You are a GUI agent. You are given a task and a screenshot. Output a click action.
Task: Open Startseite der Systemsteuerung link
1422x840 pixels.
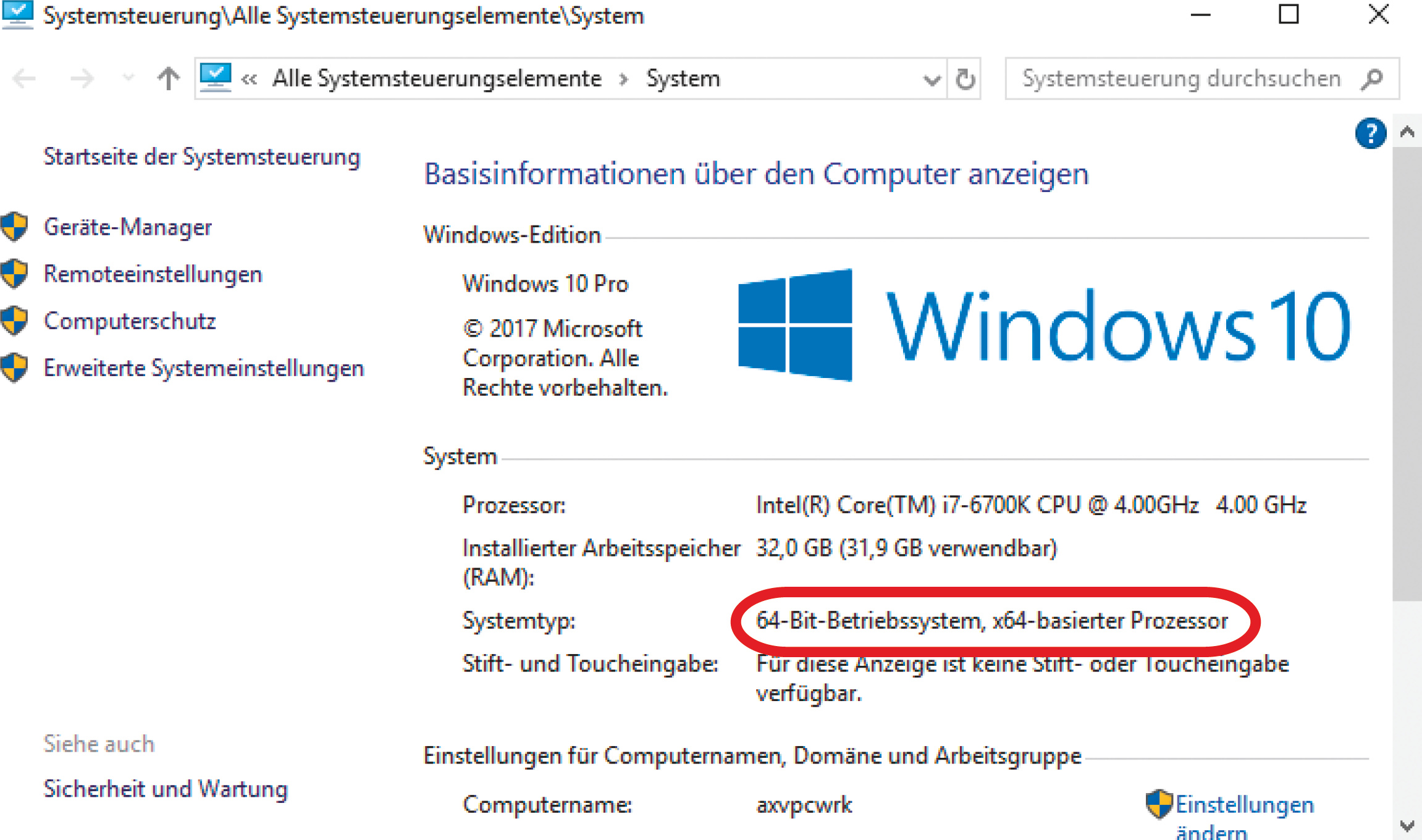pos(201,157)
